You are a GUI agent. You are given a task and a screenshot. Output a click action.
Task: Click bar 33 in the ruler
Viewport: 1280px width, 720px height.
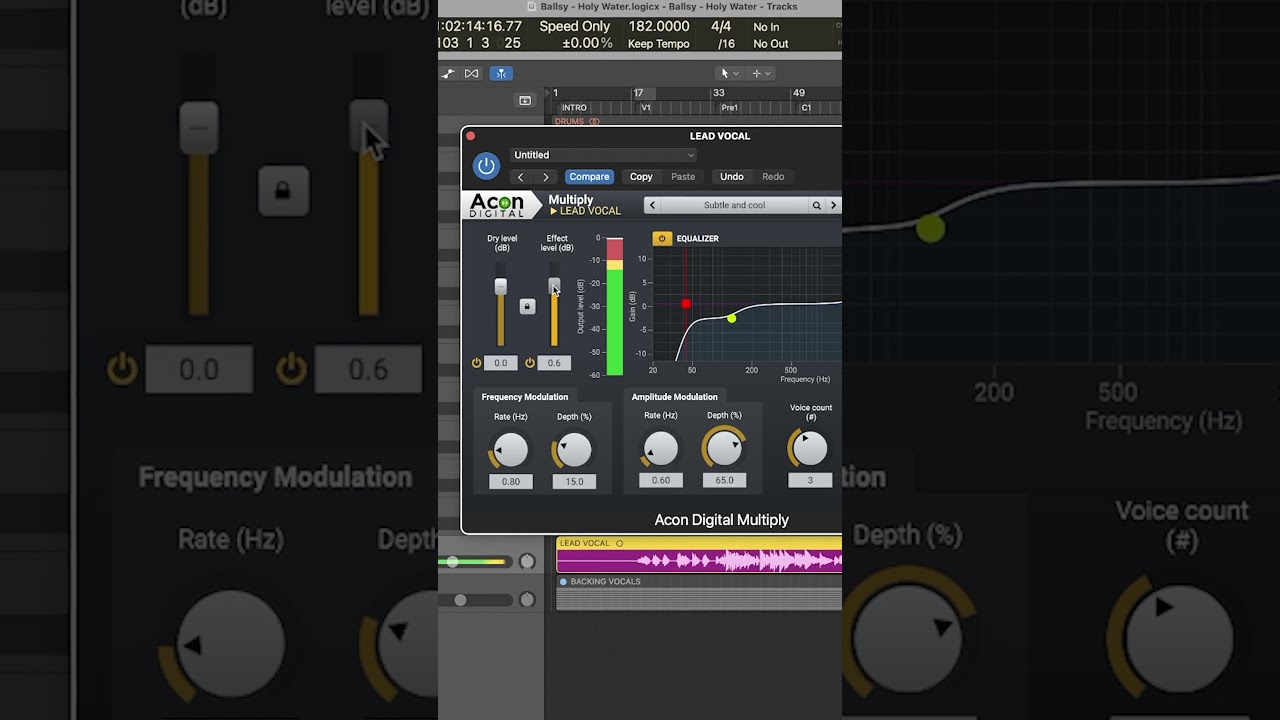(x=718, y=93)
